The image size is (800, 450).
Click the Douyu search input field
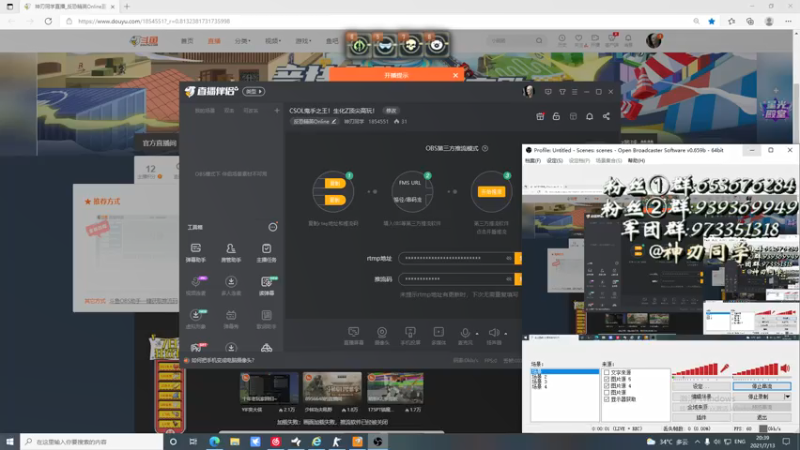pos(512,40)
